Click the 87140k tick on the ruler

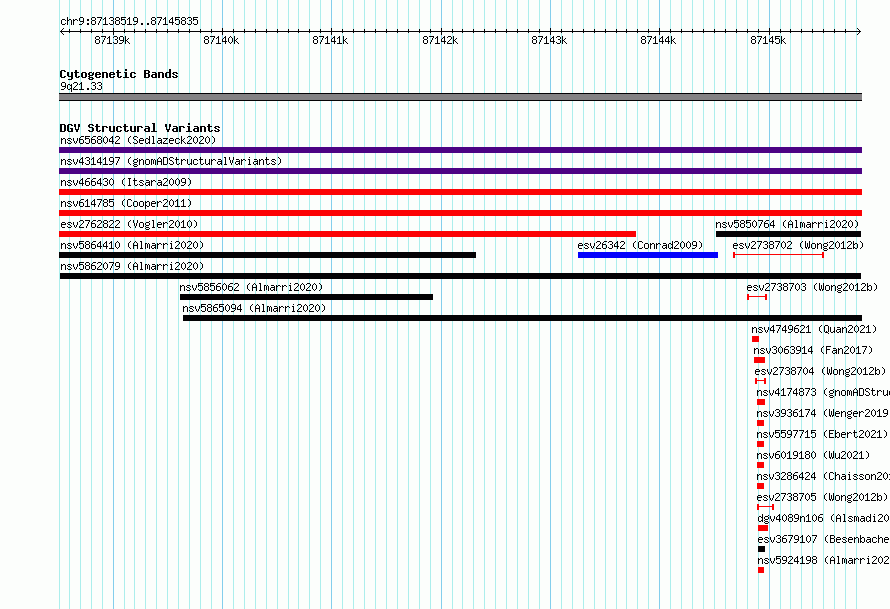pos(221,40)
